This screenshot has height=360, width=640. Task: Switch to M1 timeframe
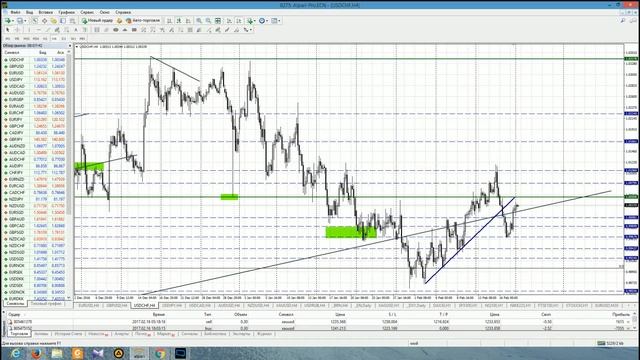tap(7, 38)
